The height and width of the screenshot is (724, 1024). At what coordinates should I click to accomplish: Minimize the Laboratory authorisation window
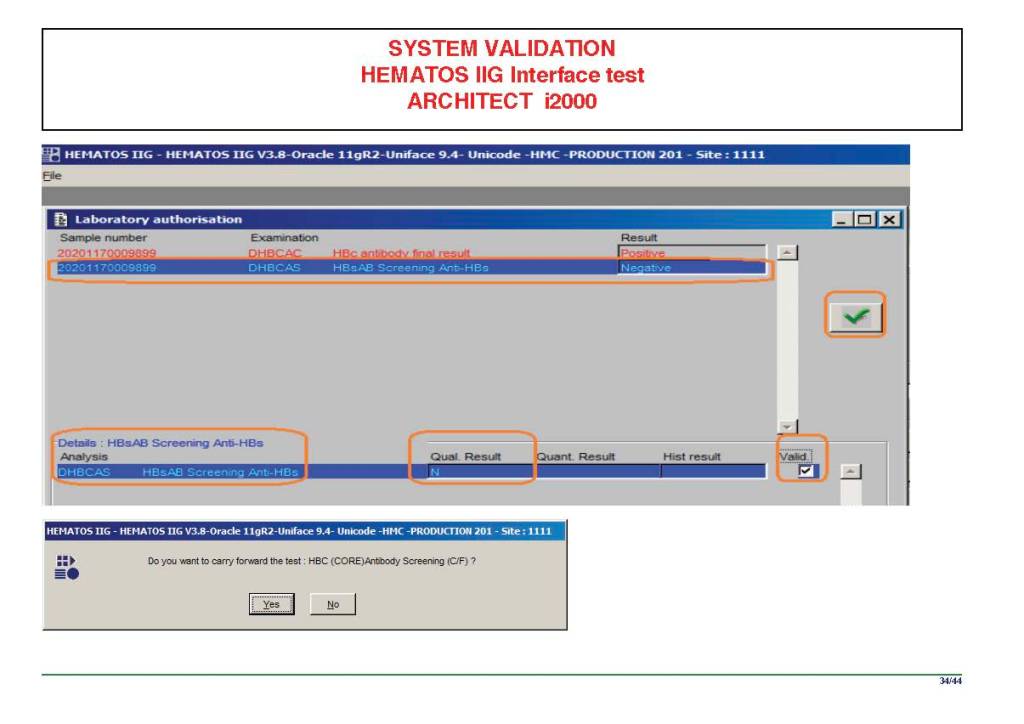click(x=845, y=219)
